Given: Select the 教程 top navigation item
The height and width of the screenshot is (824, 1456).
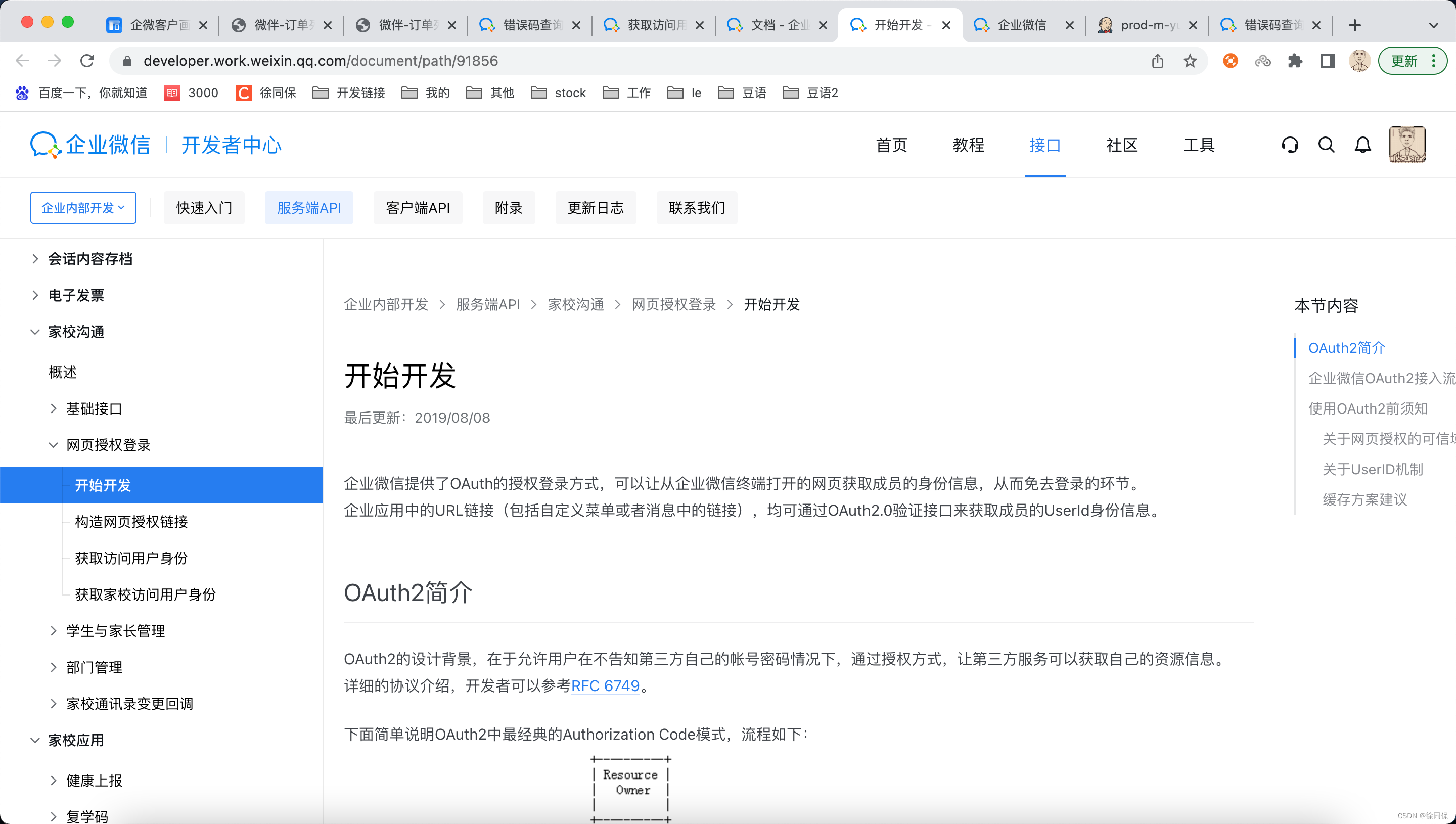Looking at the screenshot, I should click(968, 145).
